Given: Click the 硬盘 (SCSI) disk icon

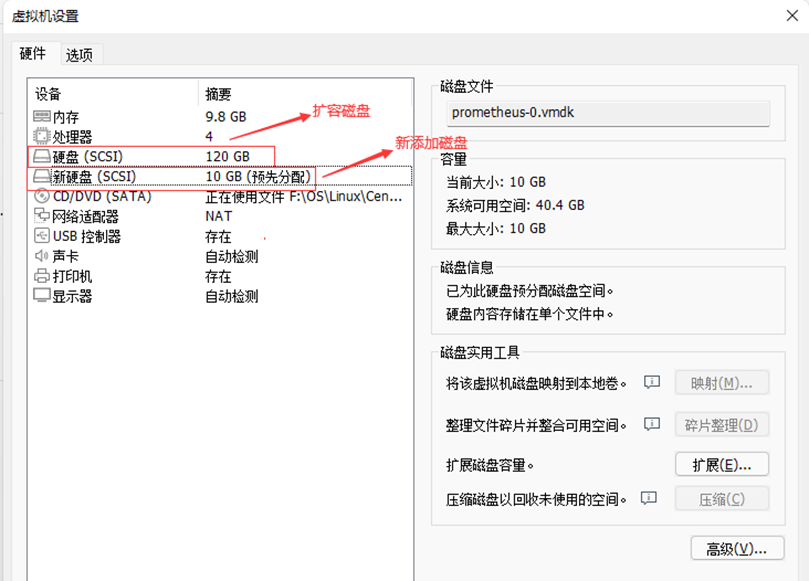Looking at the screenshot, I should (x=42, y=156).
